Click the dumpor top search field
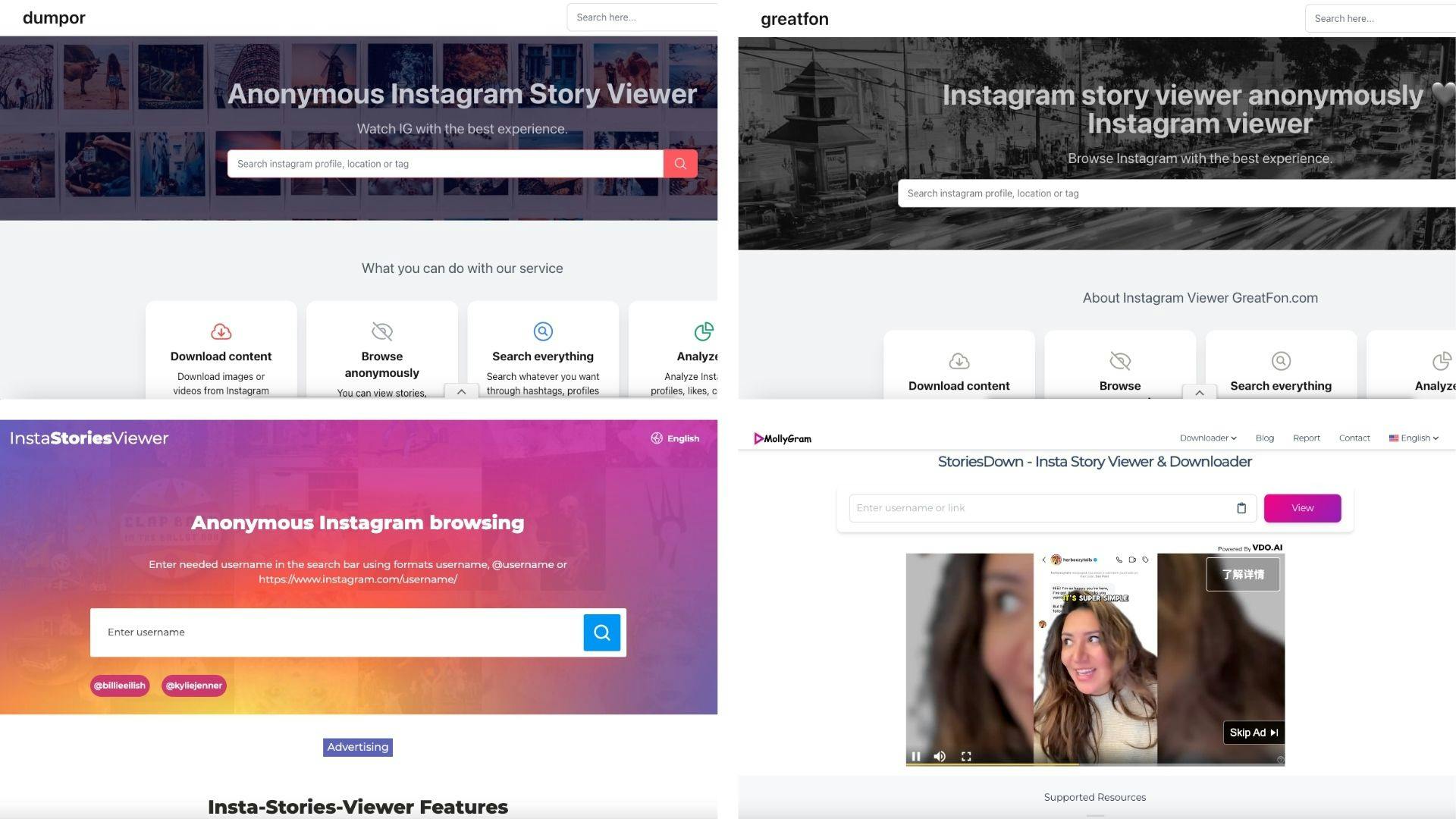Screen dimensions: 1456x819 click(642, 17)
